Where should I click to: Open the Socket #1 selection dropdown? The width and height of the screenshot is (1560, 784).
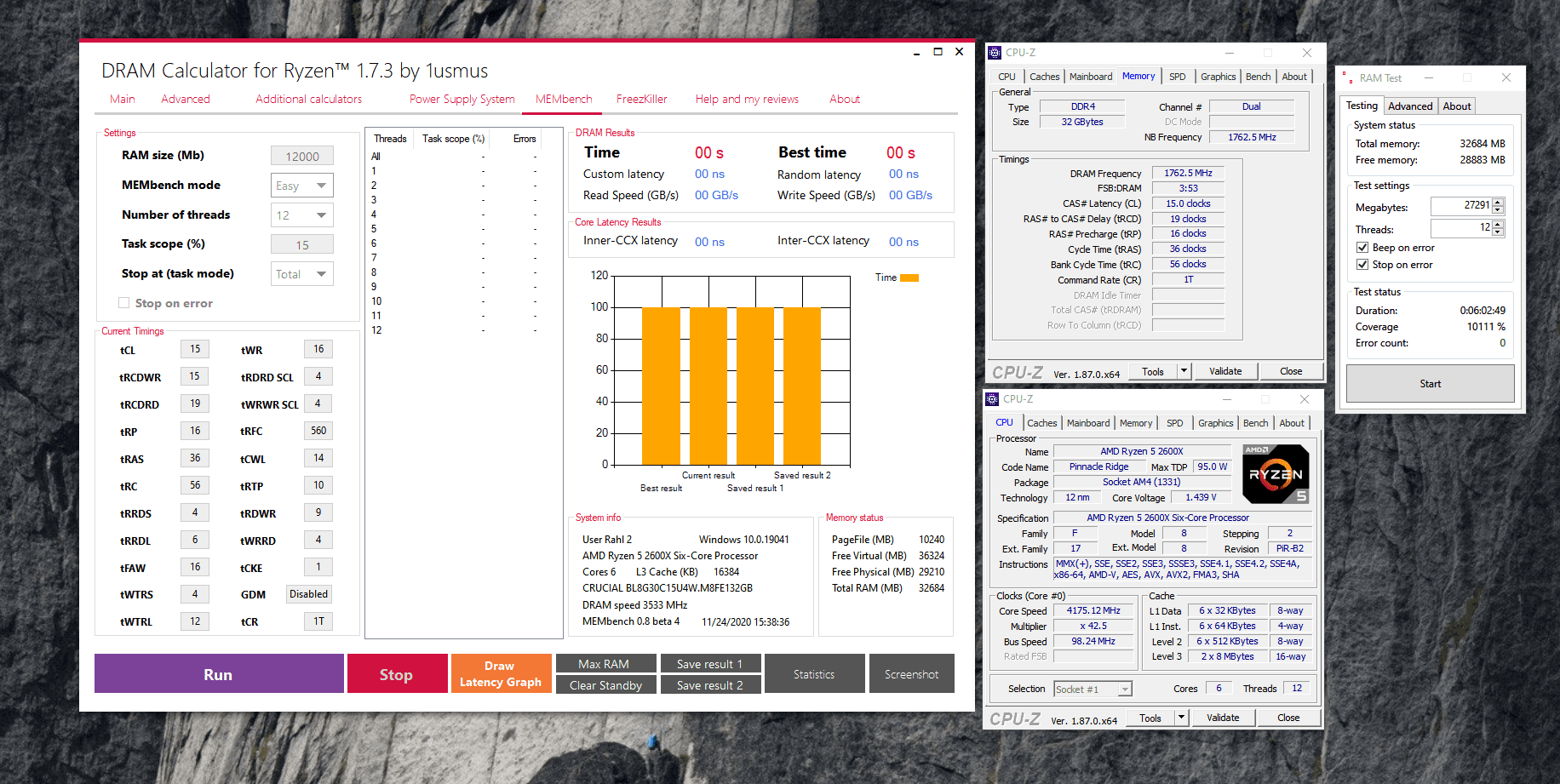click(1093, 690)
